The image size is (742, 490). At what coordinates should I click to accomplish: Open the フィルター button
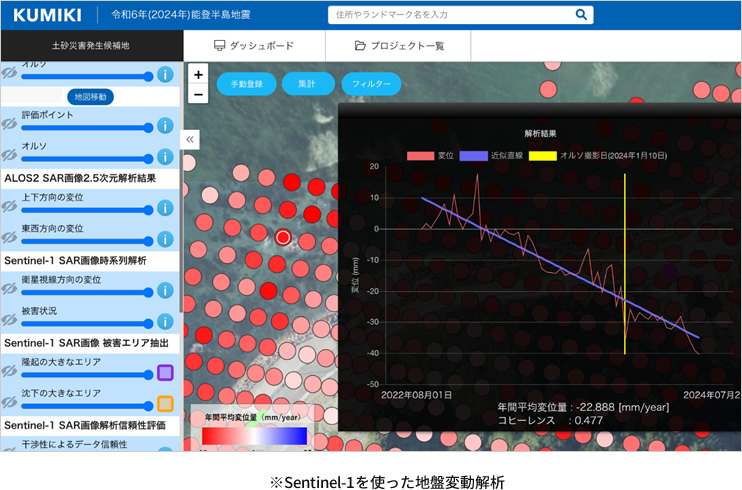pyautogui.click(x=371, y=84)
